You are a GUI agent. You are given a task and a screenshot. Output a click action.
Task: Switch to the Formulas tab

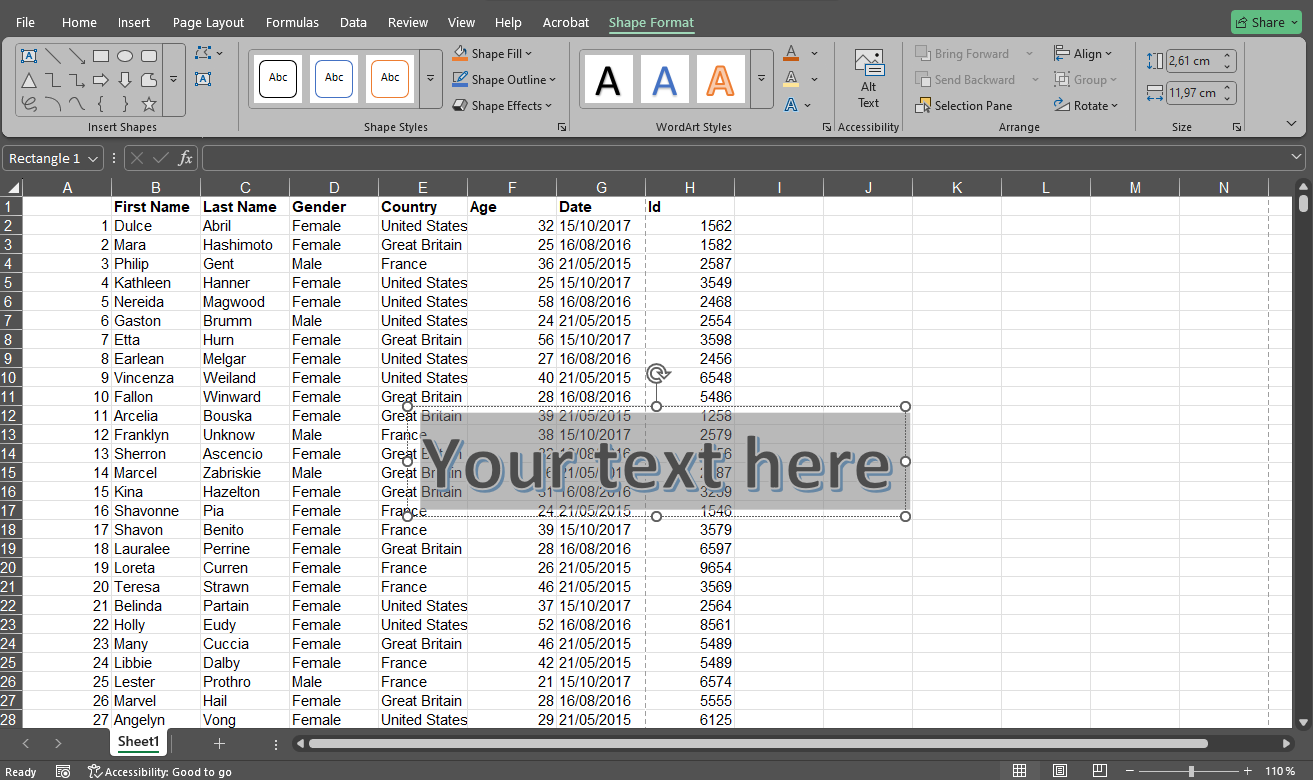292,22
